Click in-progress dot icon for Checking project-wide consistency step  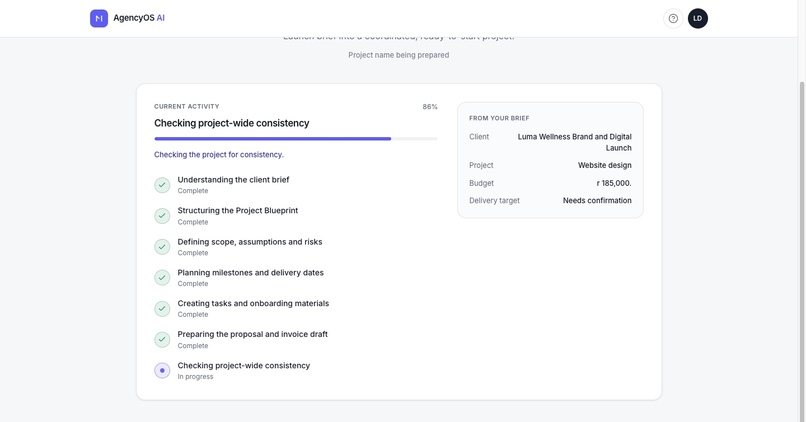[162, 370]
